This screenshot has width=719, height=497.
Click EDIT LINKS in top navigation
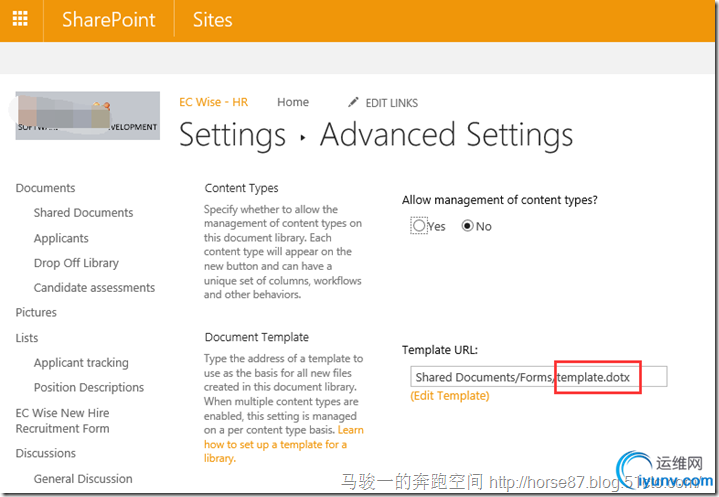click(392, 103)
